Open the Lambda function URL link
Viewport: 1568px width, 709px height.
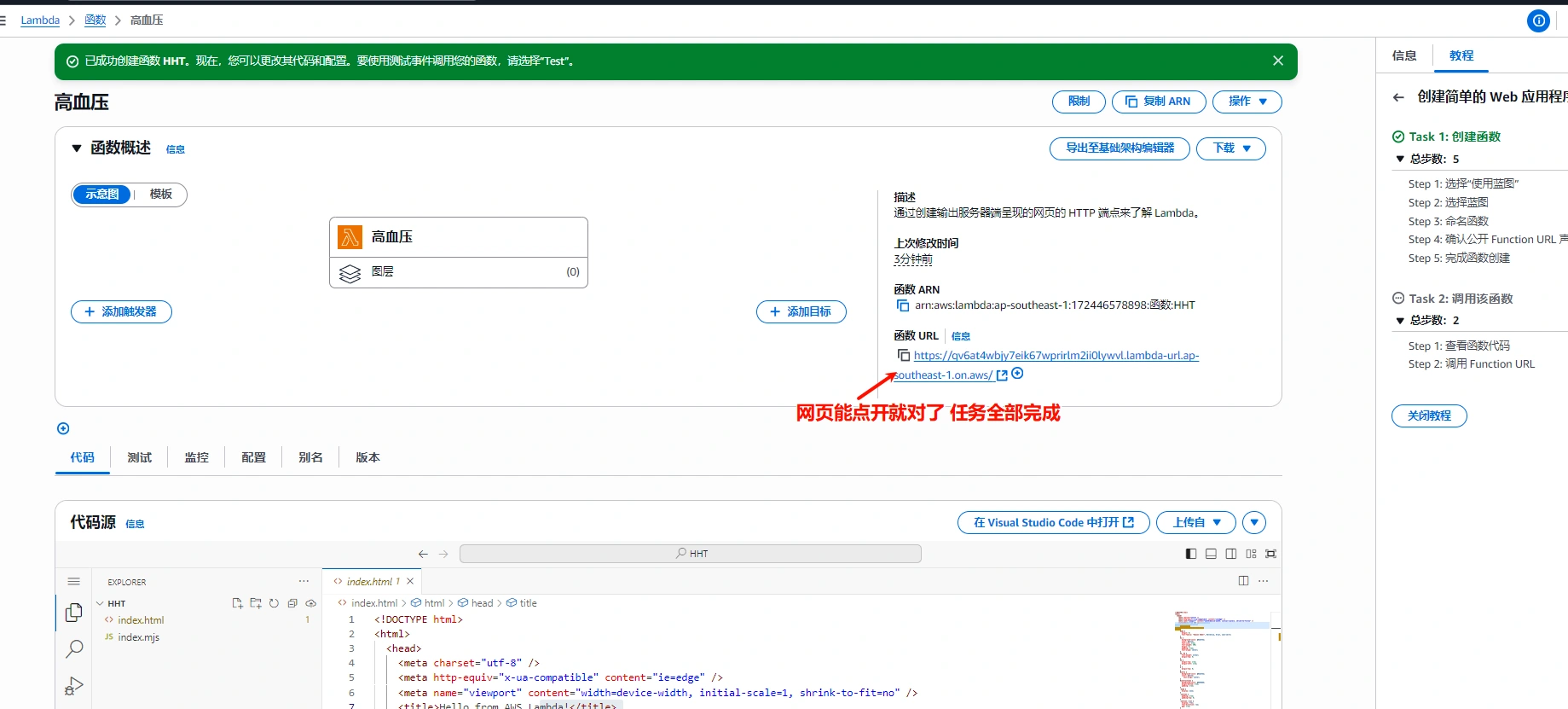pyautogui.click(x=1056, y=356)
